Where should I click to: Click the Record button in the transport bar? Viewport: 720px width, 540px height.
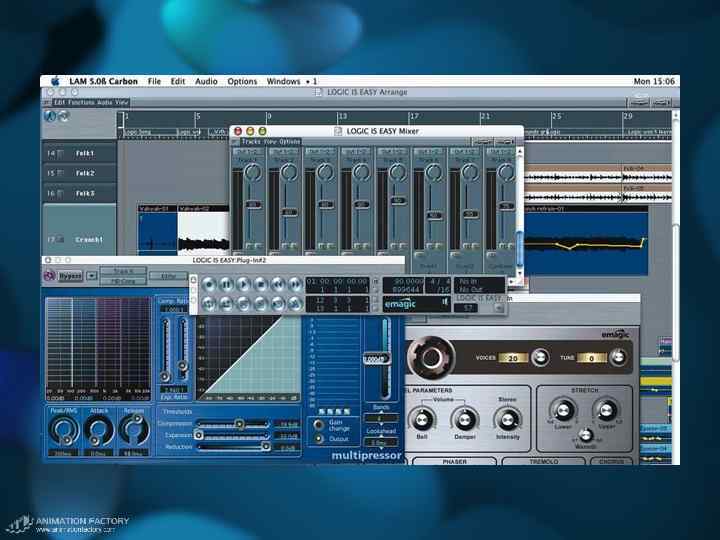point(209,285)
